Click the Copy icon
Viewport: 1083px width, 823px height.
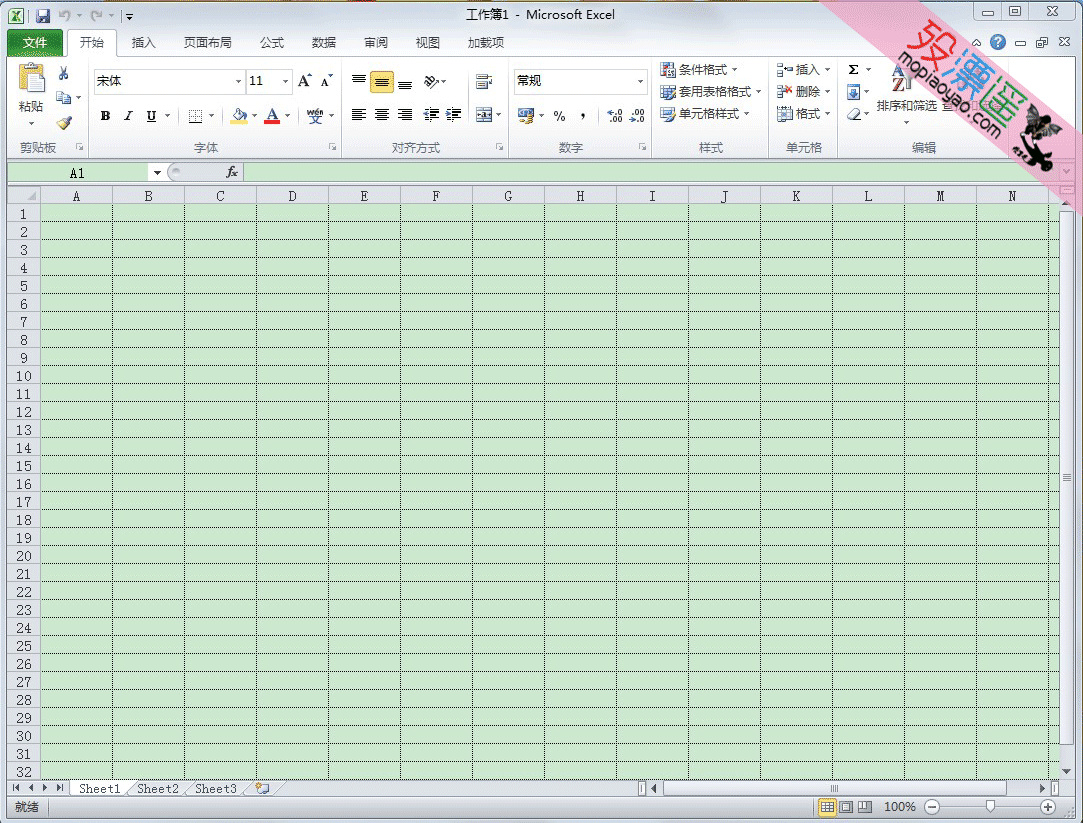click(64, 97)
